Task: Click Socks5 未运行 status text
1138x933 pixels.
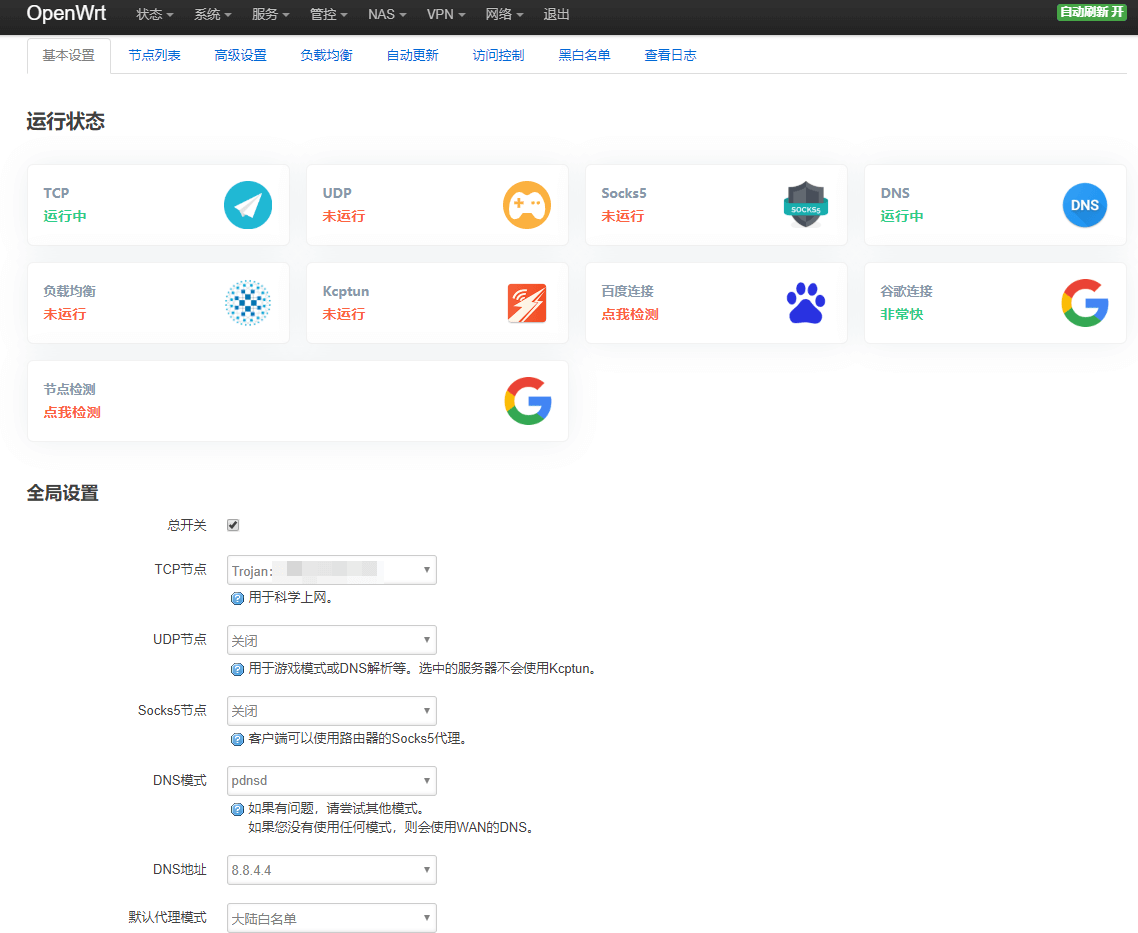Action: (x=622, y=216)
